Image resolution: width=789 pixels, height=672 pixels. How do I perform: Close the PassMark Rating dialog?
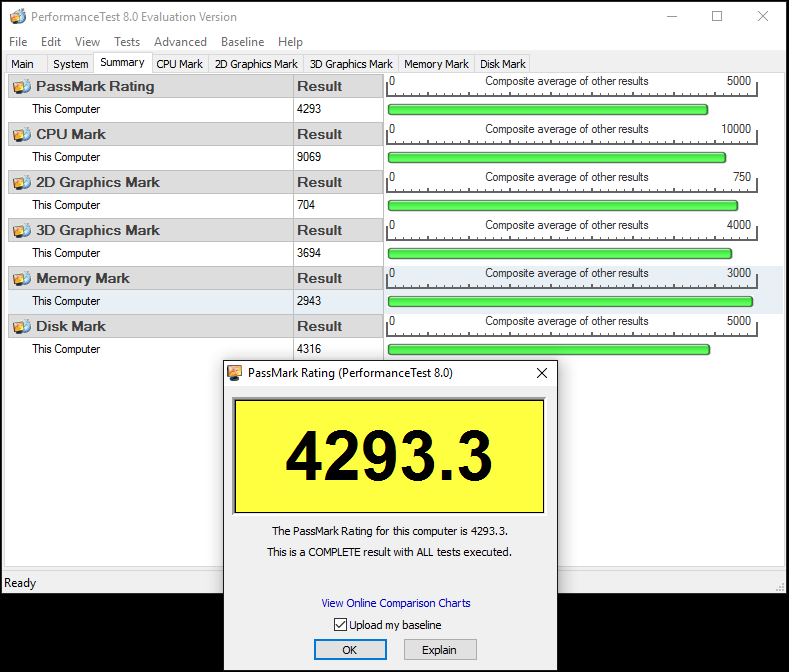click(542, 373)
